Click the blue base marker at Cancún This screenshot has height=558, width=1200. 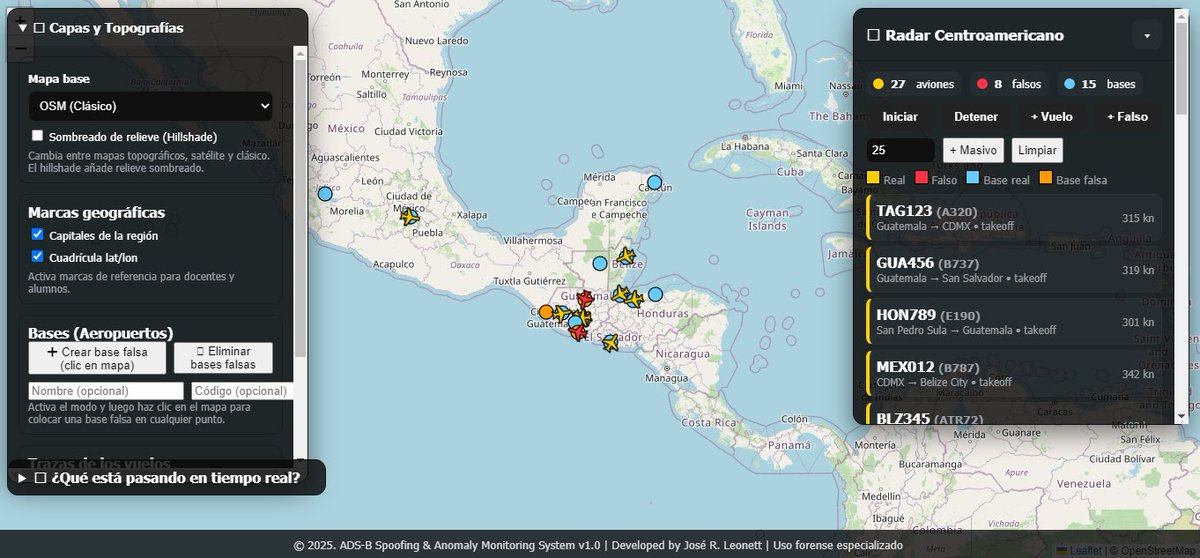point(654,183)
